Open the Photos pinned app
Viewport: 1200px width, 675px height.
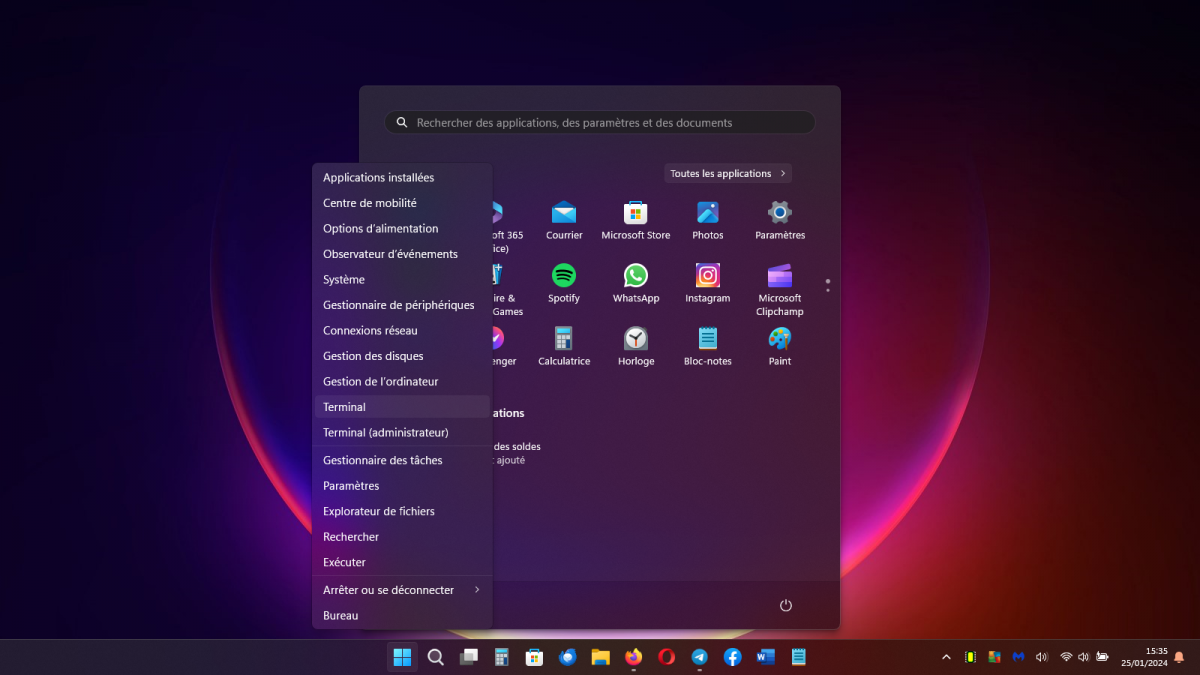[x=708, y=220]
